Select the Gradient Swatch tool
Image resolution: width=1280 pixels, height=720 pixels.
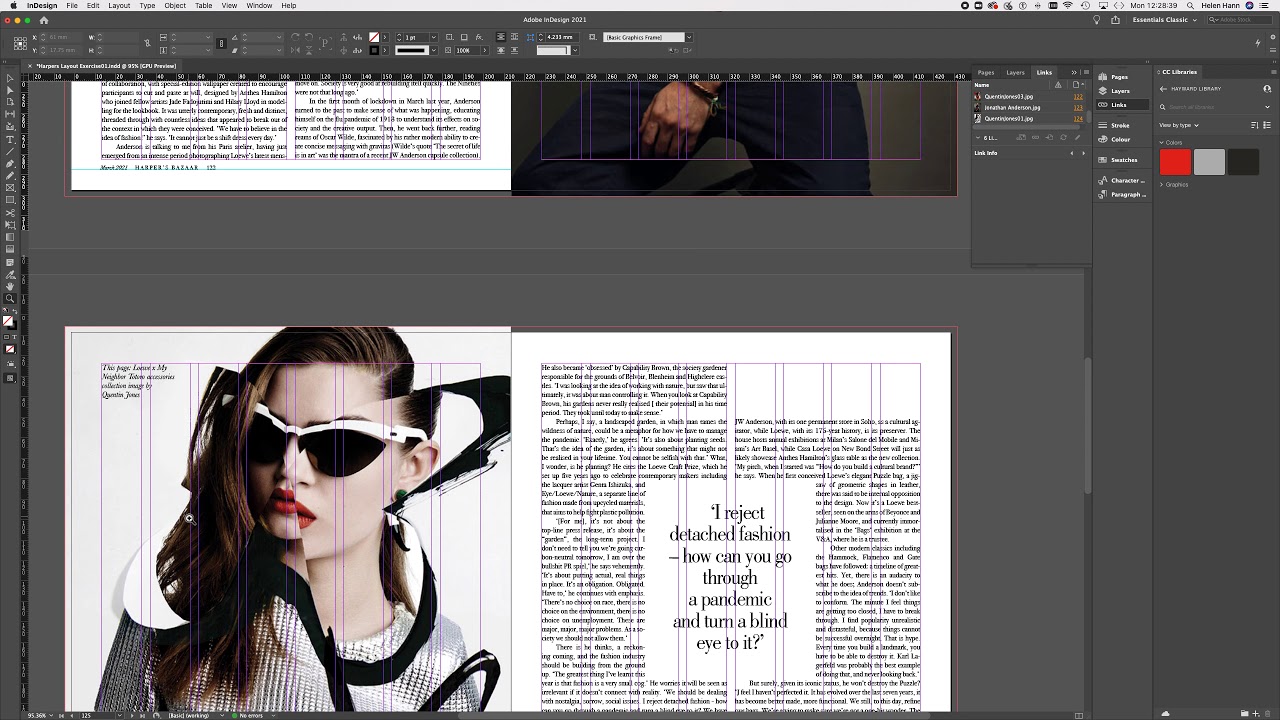coord(10,237)
